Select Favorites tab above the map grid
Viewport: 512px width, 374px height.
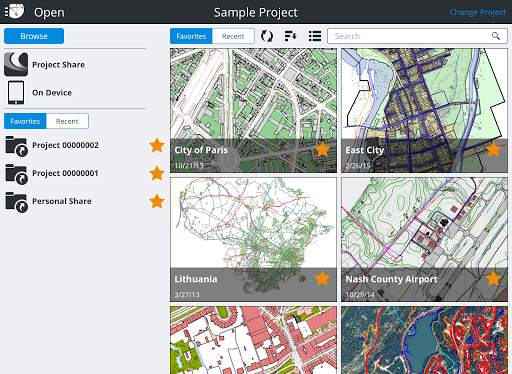coord(191,36)
